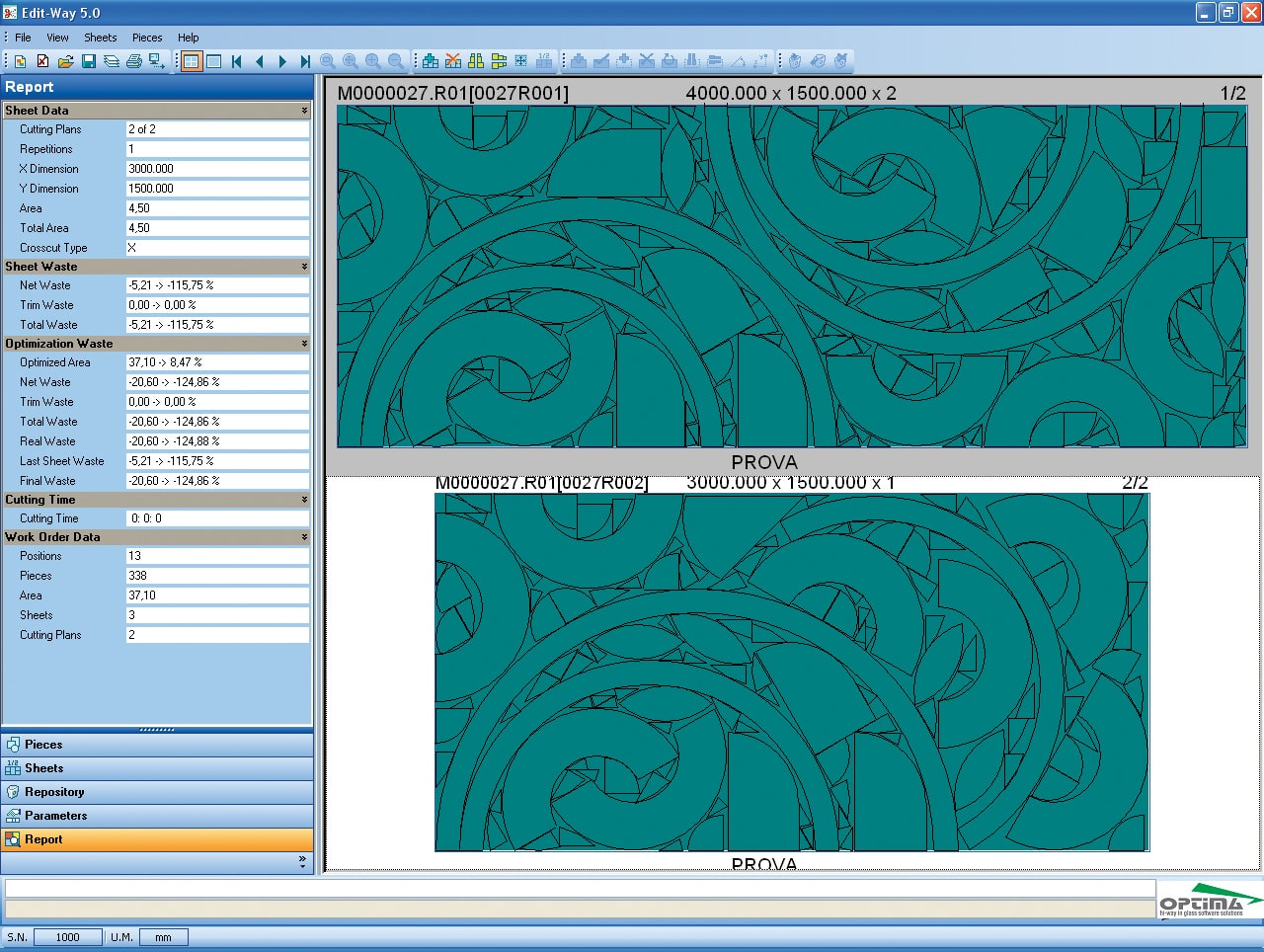Click the zoom out magnifier icon
Screen dimensions: 1264x952
click(396, 61)
